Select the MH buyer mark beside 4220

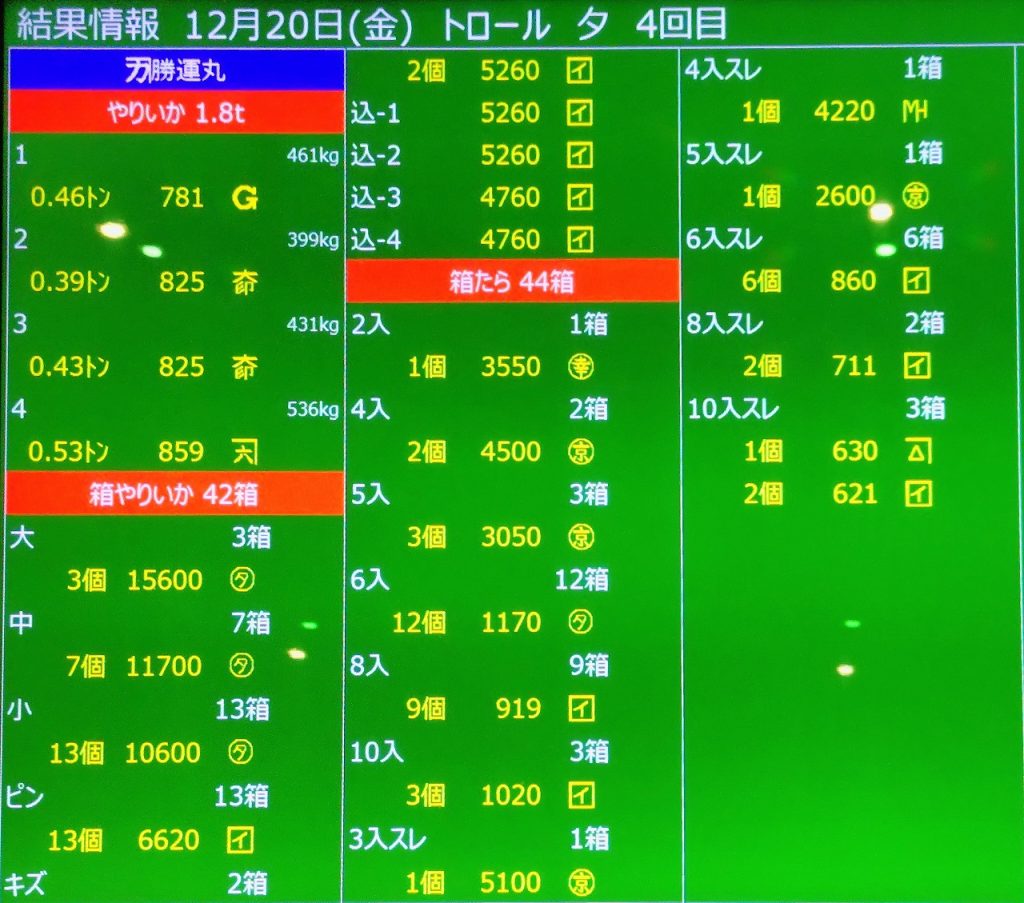[914, 111]
